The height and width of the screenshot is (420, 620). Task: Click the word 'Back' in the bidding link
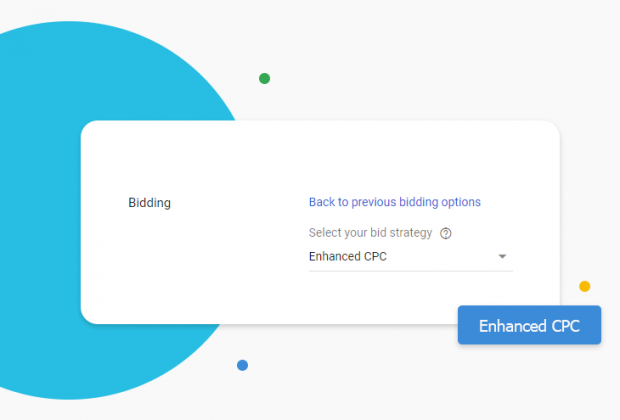(322, 202)
